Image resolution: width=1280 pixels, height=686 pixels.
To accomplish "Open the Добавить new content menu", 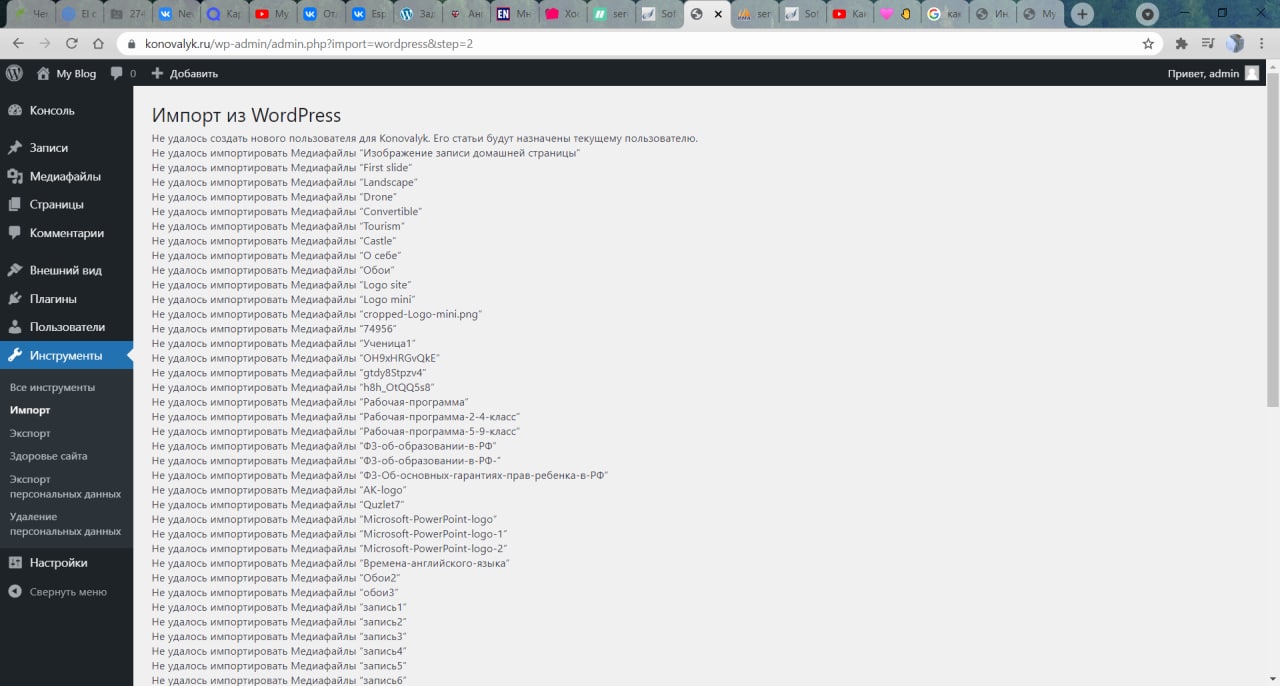I will point(184,73).
